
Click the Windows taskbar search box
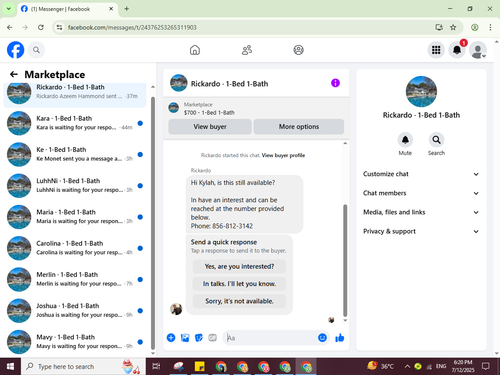(x=83, y=366)
